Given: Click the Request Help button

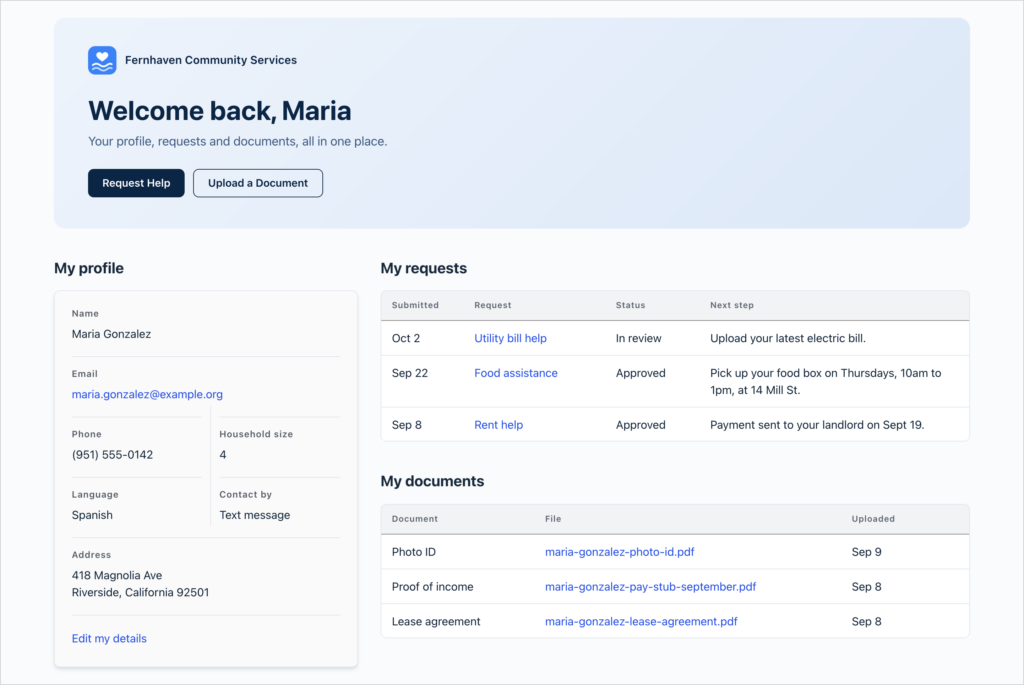Looking at the screenshot, I should [136, 183].
